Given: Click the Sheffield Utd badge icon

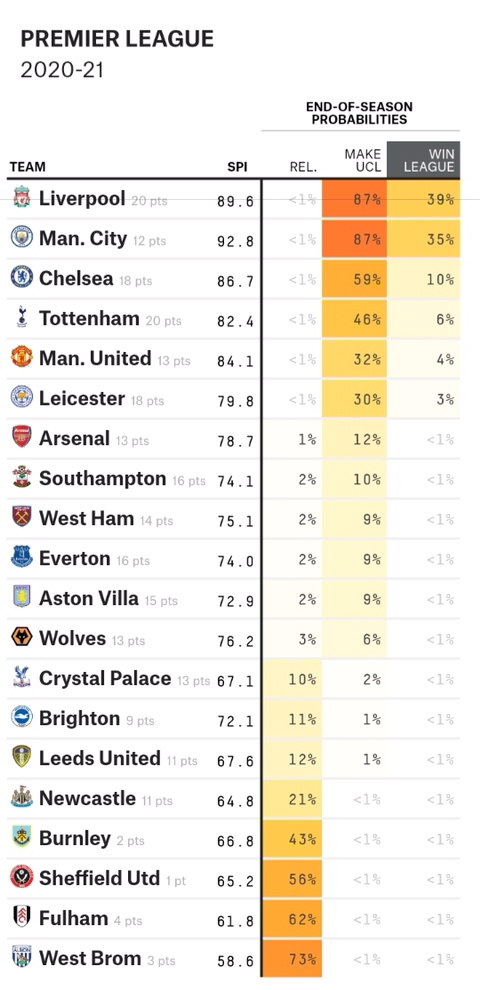Looking at the screenshot, I should (21, 876).
